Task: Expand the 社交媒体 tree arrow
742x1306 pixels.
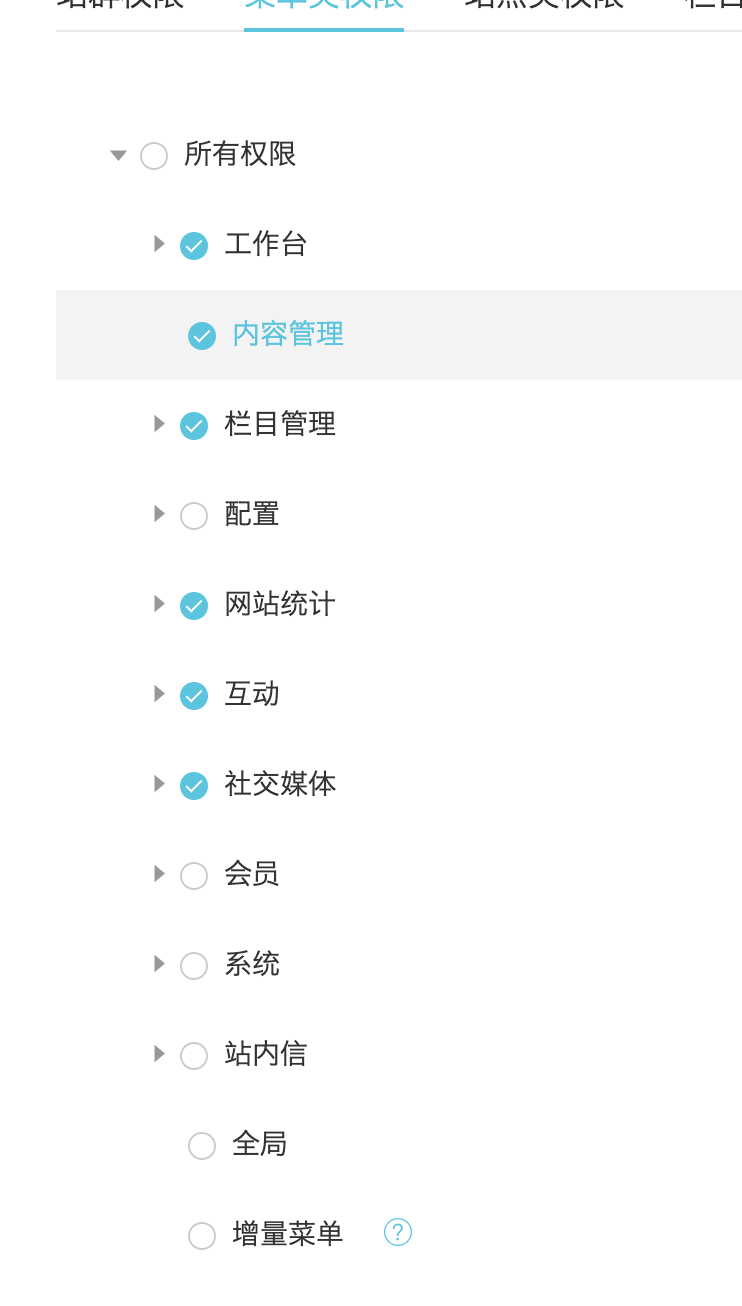Action: coord(158,784)
